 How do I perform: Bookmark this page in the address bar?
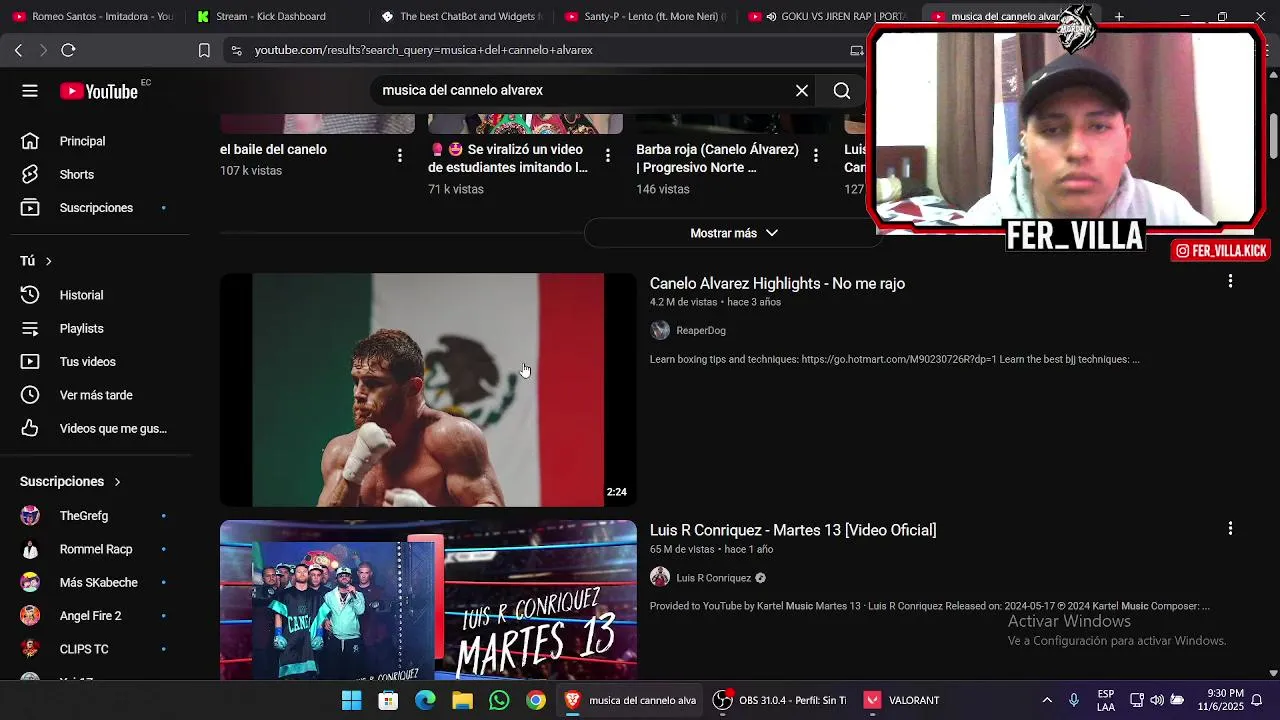pyautogui.click(x=204, y=50)
